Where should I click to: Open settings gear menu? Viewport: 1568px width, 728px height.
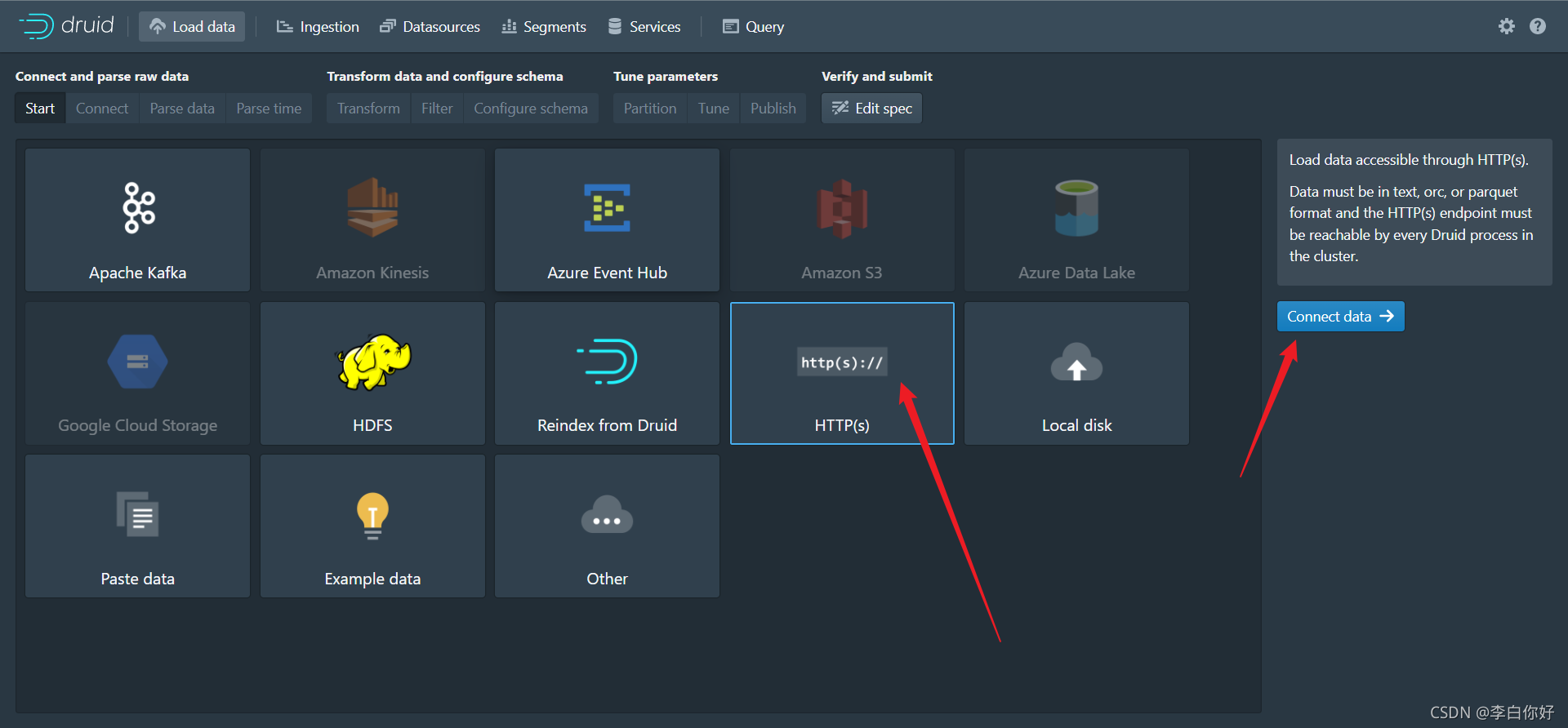tap(1507, 26)
